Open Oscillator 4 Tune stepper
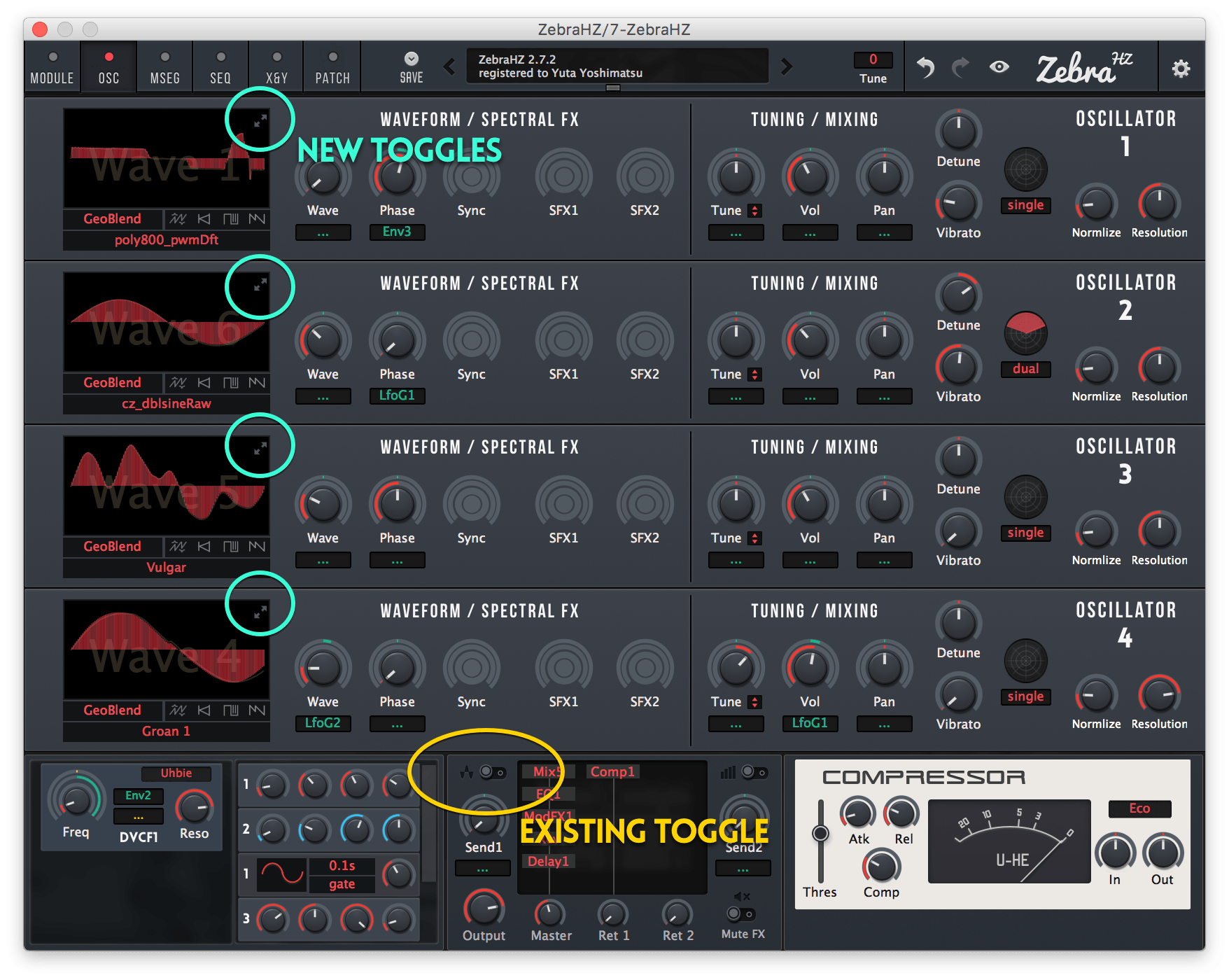 coord(754,702)
